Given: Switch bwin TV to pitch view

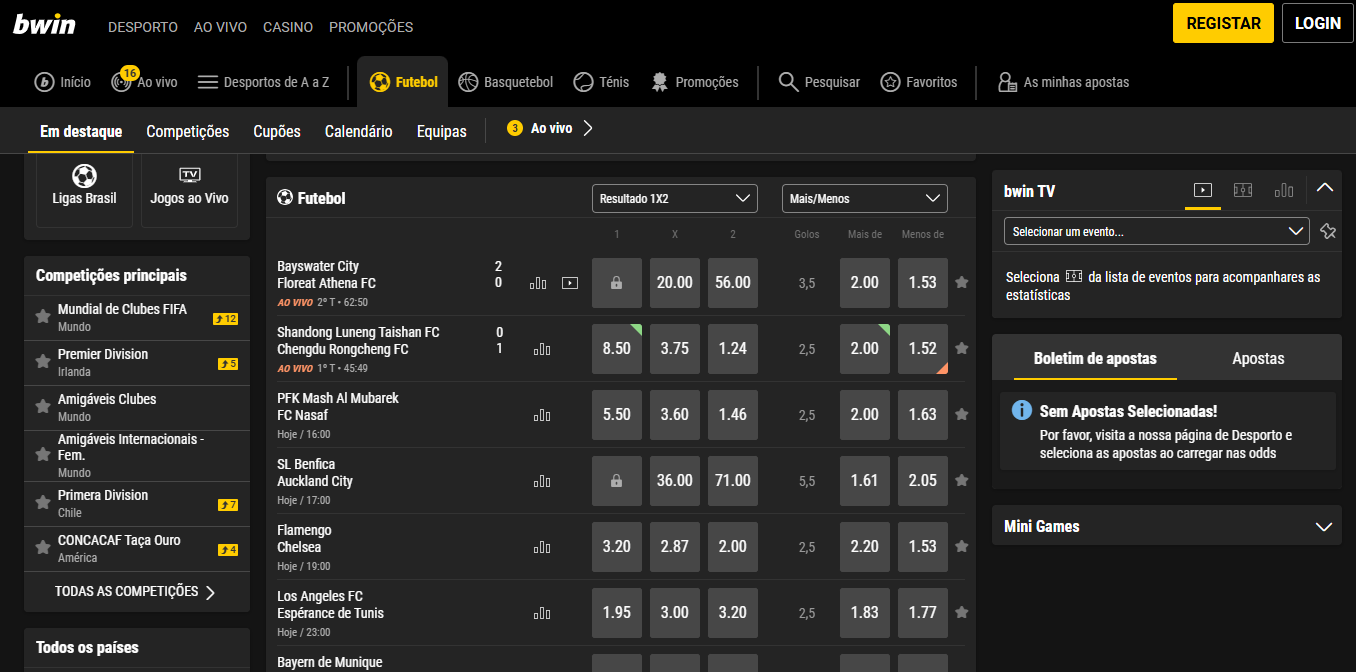Looking at the screenshot, I should pos(1243,190).
